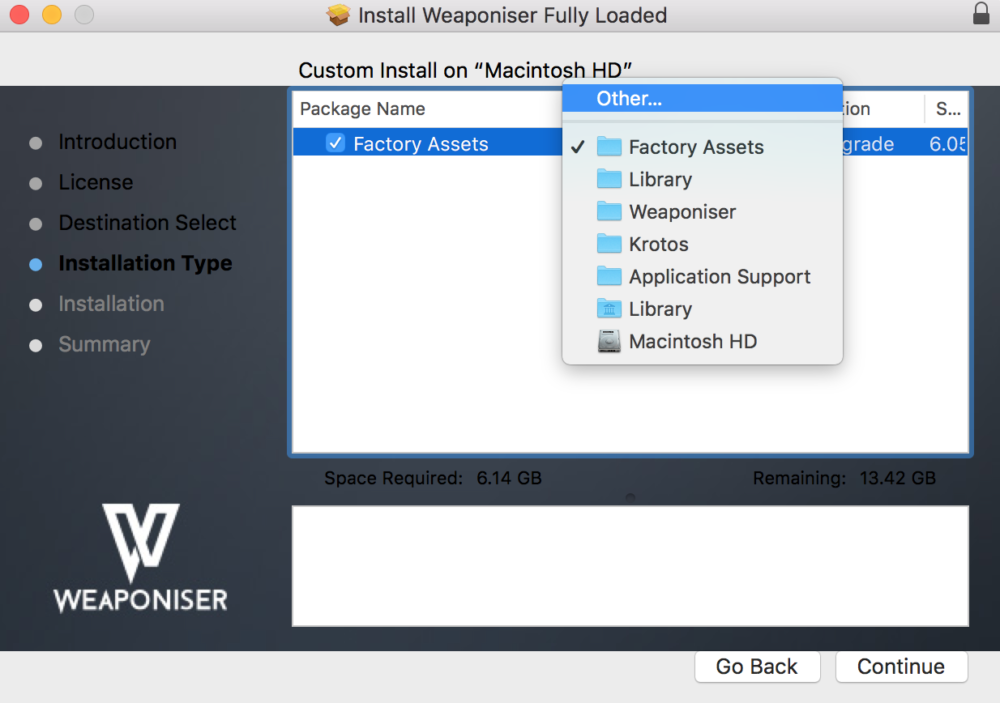Click the Space Required 6.14 GB value

pos(509,478)
